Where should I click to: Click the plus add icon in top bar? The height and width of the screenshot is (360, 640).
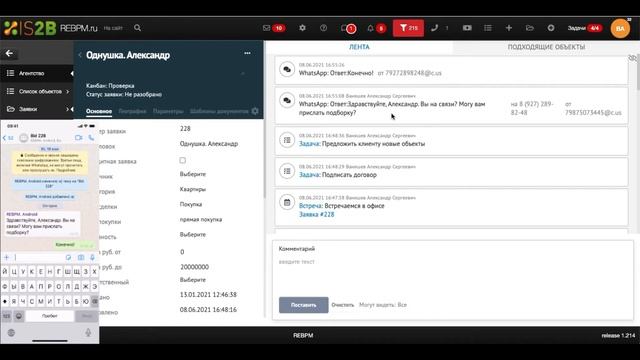(509, 28)
